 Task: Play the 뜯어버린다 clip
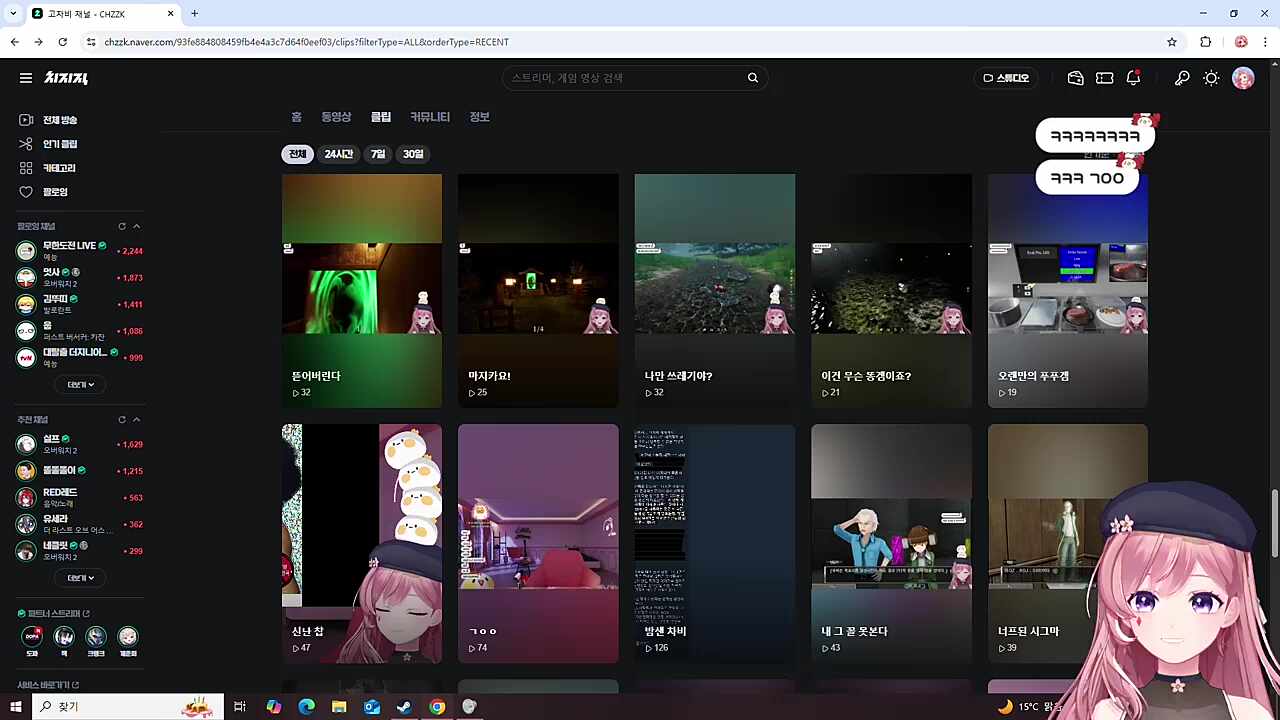tap(362, 291)
